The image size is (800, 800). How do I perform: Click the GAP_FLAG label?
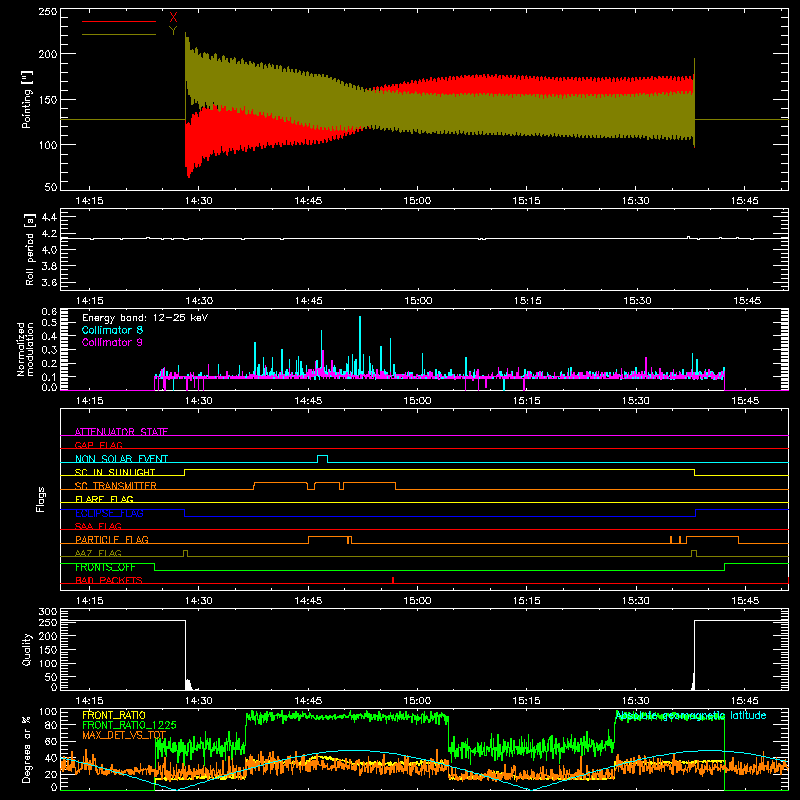point(98,445)
